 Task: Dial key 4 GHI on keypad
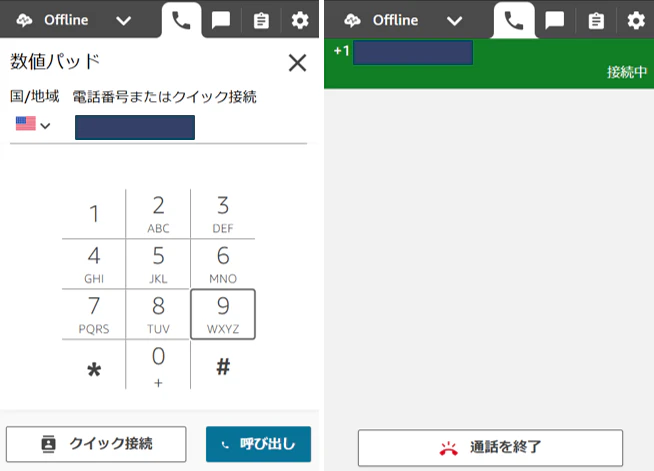pyautogui.click(x=94, y=264)
